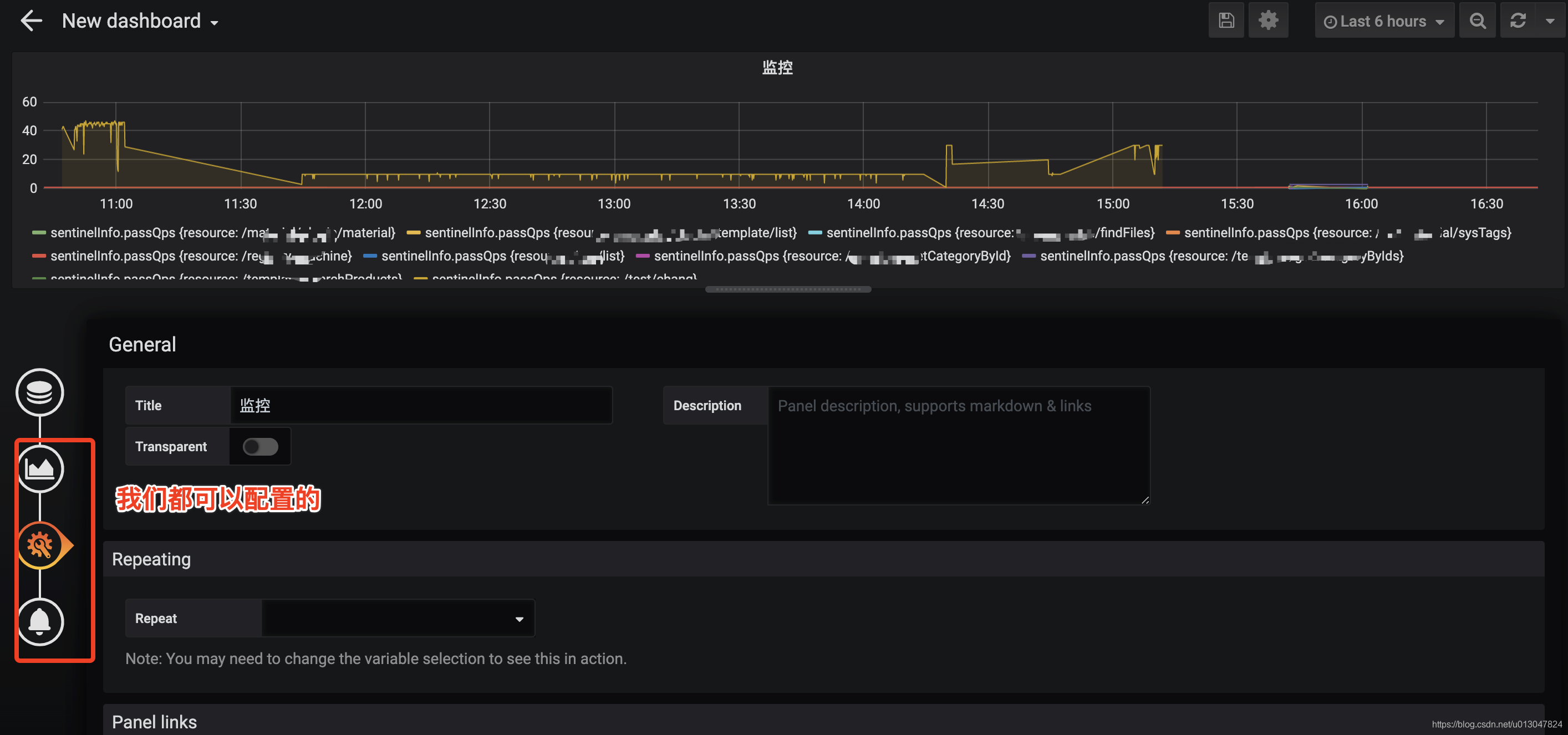Refresh the dashboard with the refresh icon

(1518, 21)
